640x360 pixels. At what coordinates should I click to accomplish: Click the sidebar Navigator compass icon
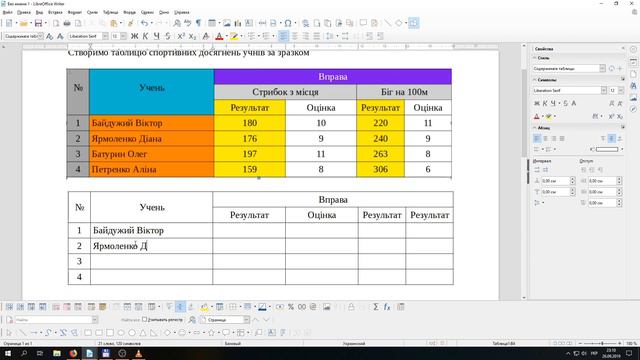pos(633,109)
